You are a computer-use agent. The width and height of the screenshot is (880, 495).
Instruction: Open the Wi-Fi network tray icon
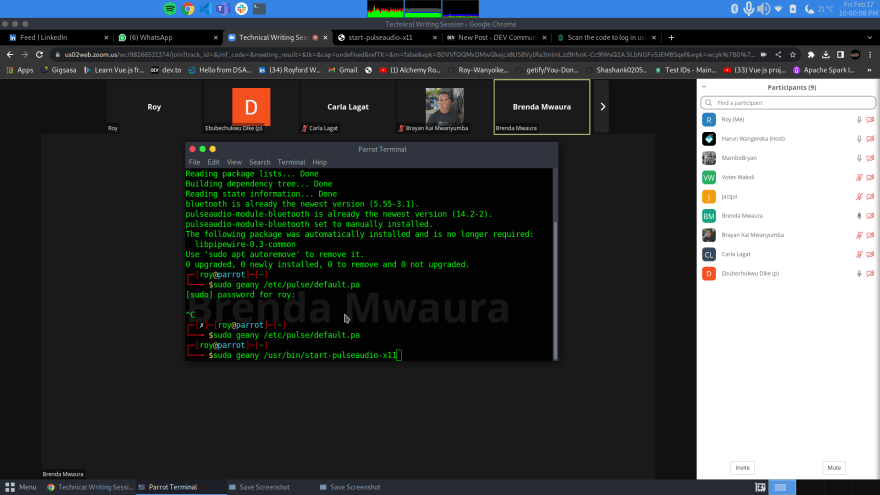778,8
